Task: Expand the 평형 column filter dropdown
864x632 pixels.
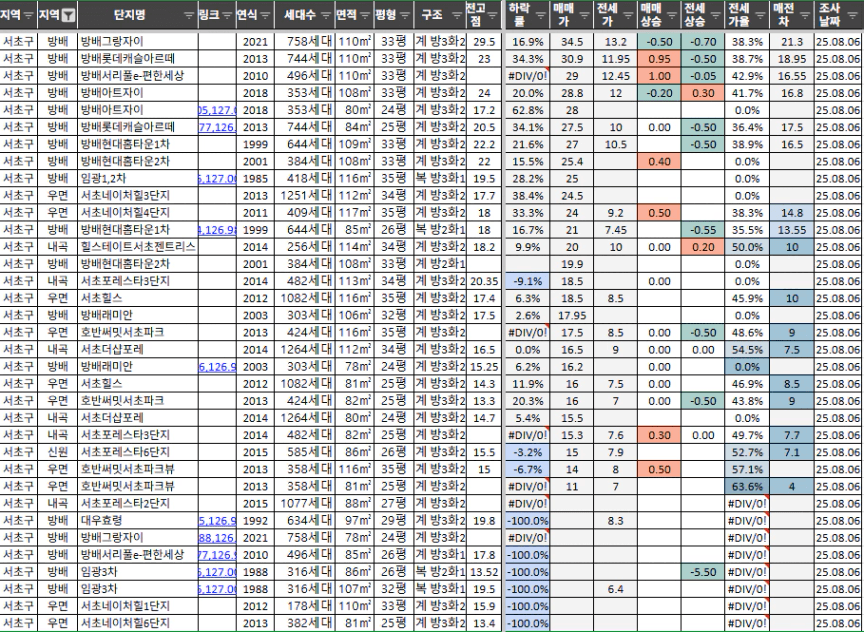Action: 404,15
